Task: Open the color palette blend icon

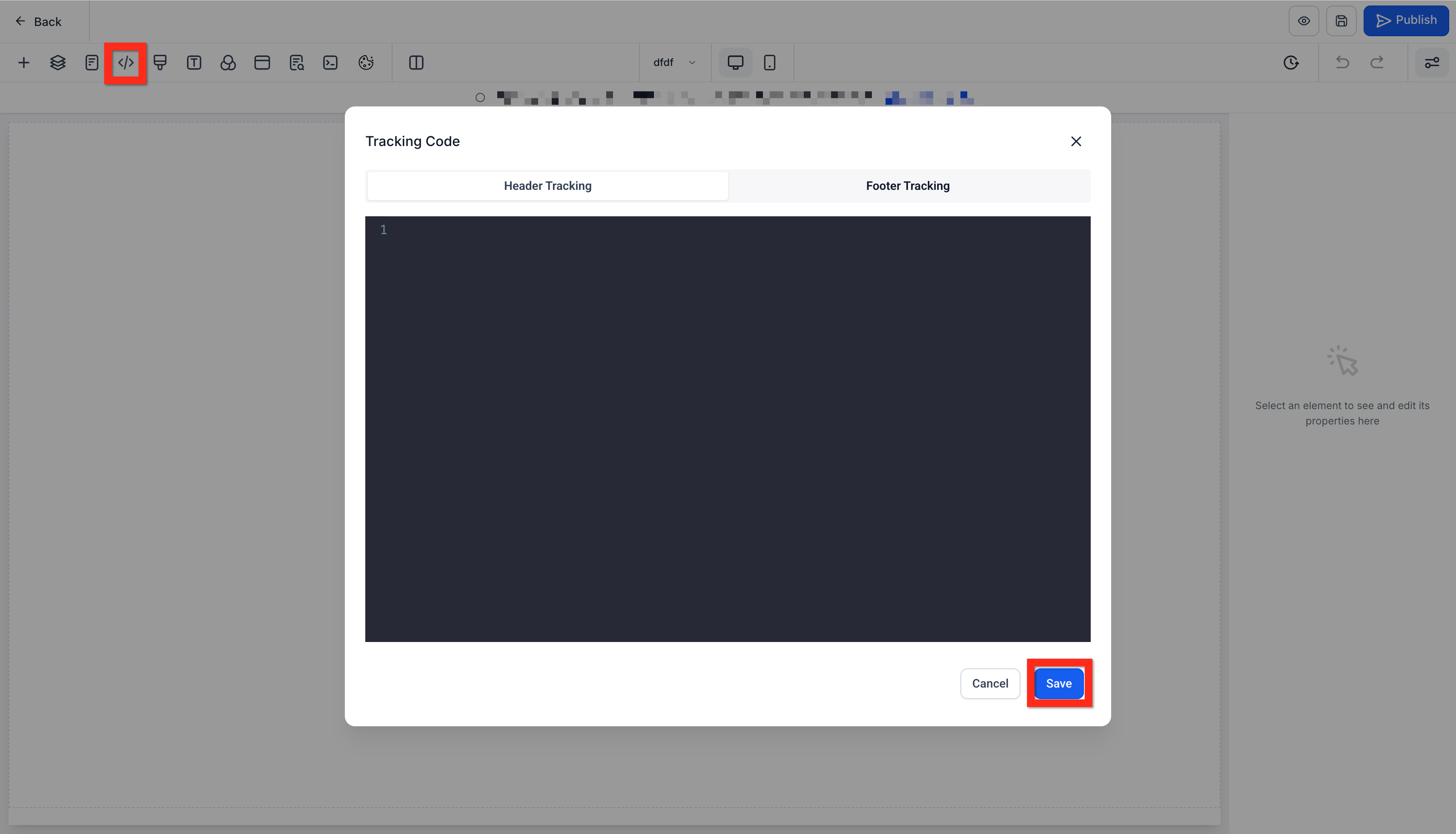Action: click(228, 63)
